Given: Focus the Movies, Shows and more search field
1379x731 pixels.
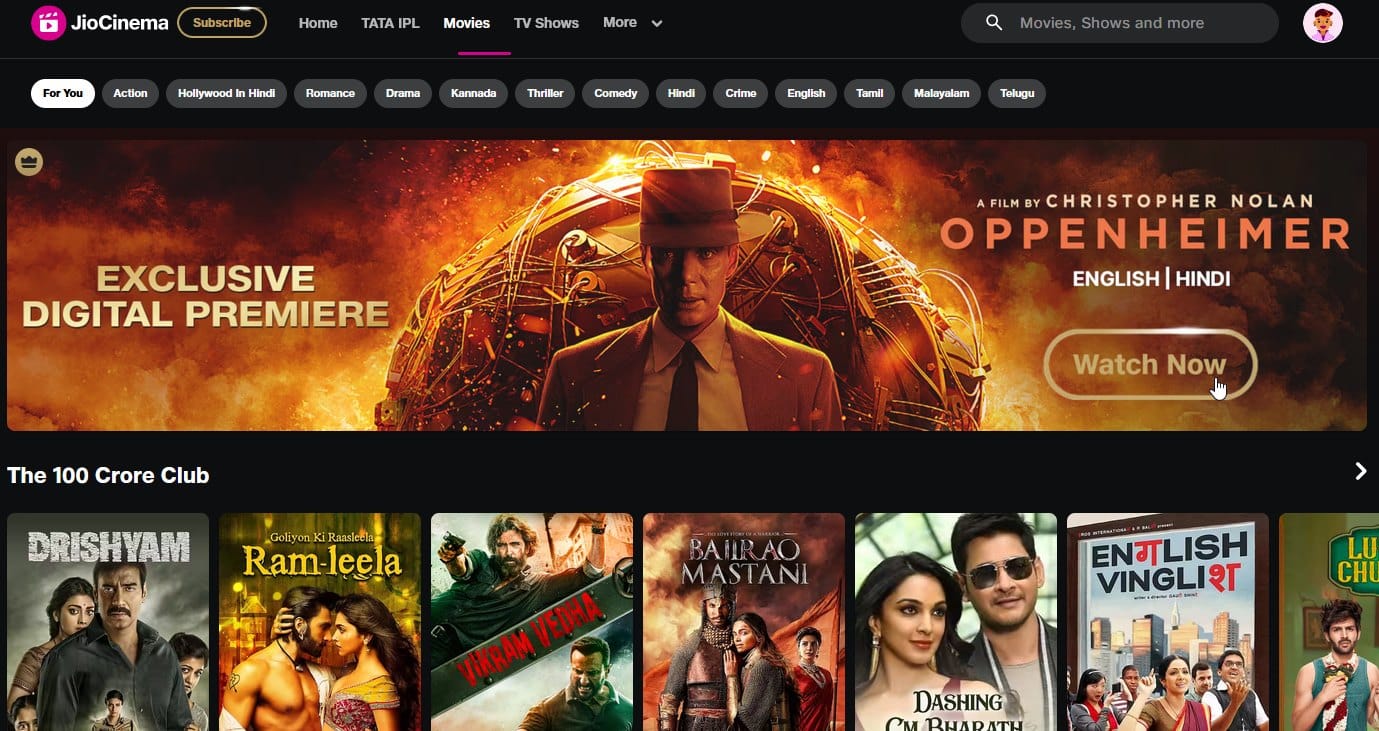Looking at the screenshot, I should (x=1120, y=23).
